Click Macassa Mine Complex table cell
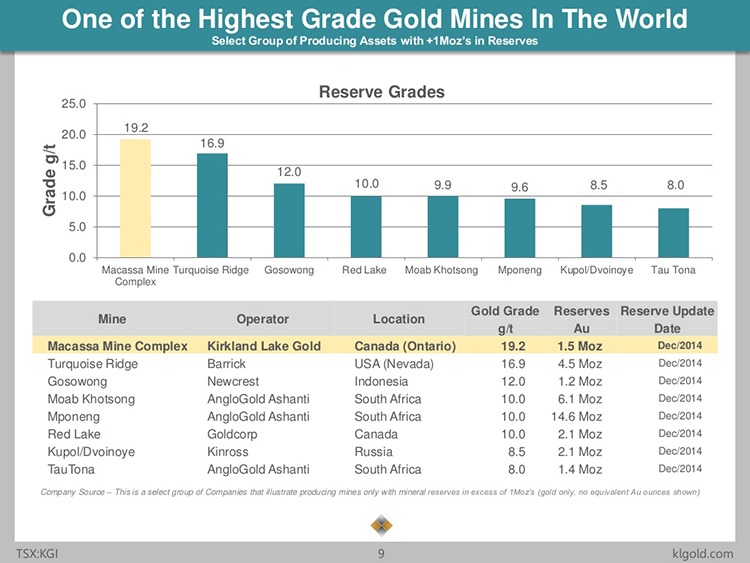This screenshot has width=750, height=563. pyautogui.click(x=117, y=346)
